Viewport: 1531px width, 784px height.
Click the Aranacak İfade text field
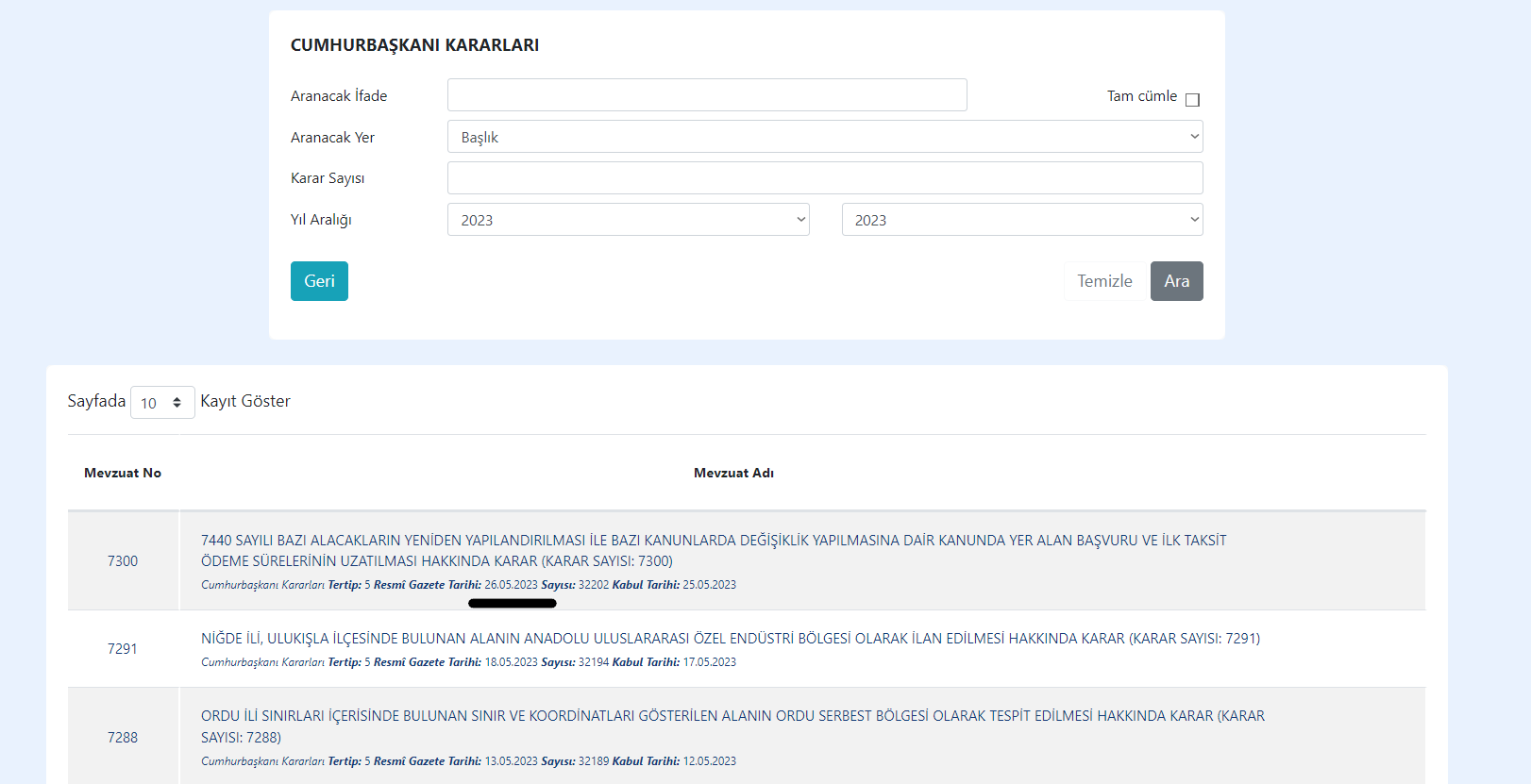[x=706, y=95]
